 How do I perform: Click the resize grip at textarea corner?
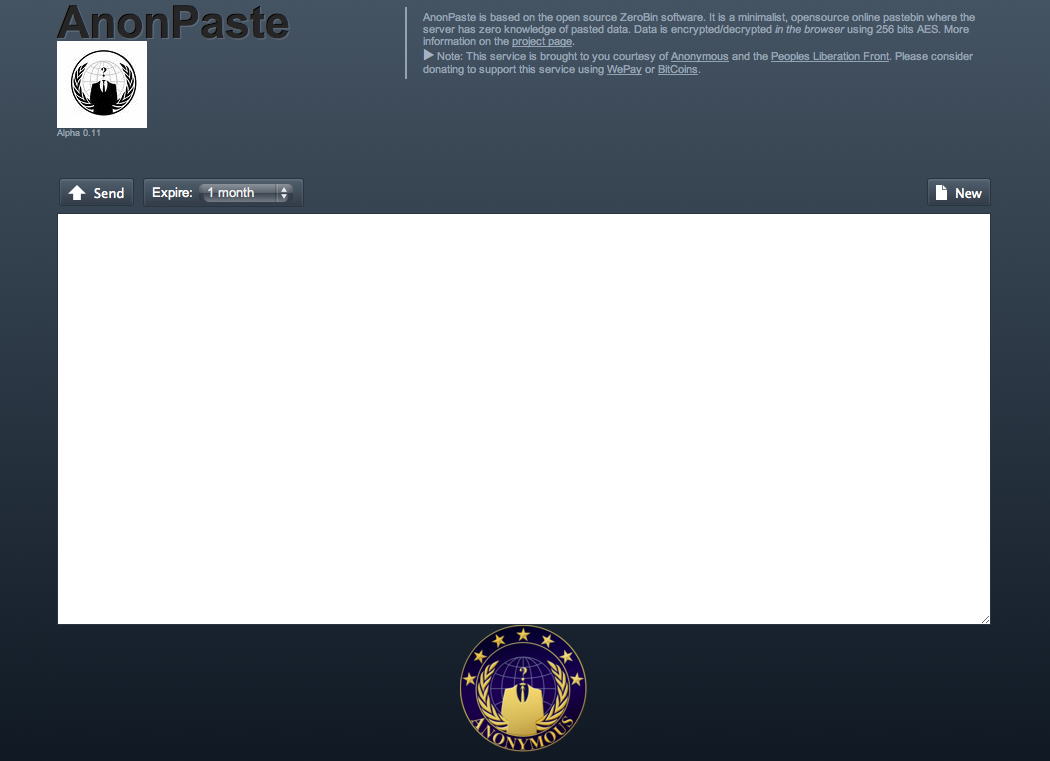984,618
